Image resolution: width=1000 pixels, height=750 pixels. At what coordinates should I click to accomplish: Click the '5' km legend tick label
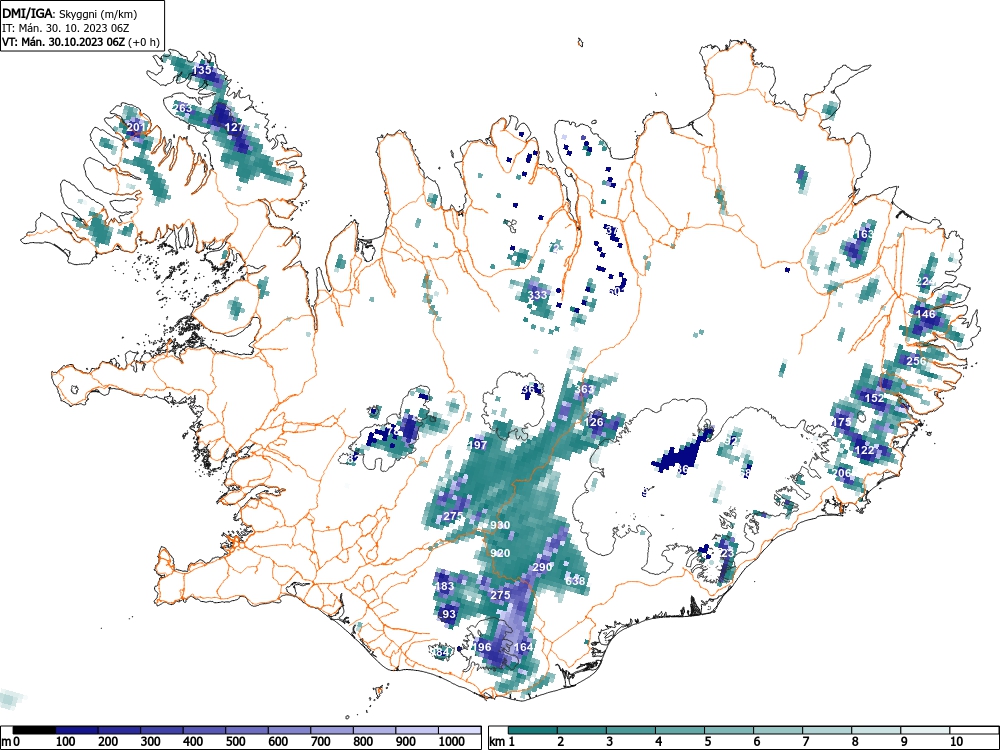coord(708,742)
